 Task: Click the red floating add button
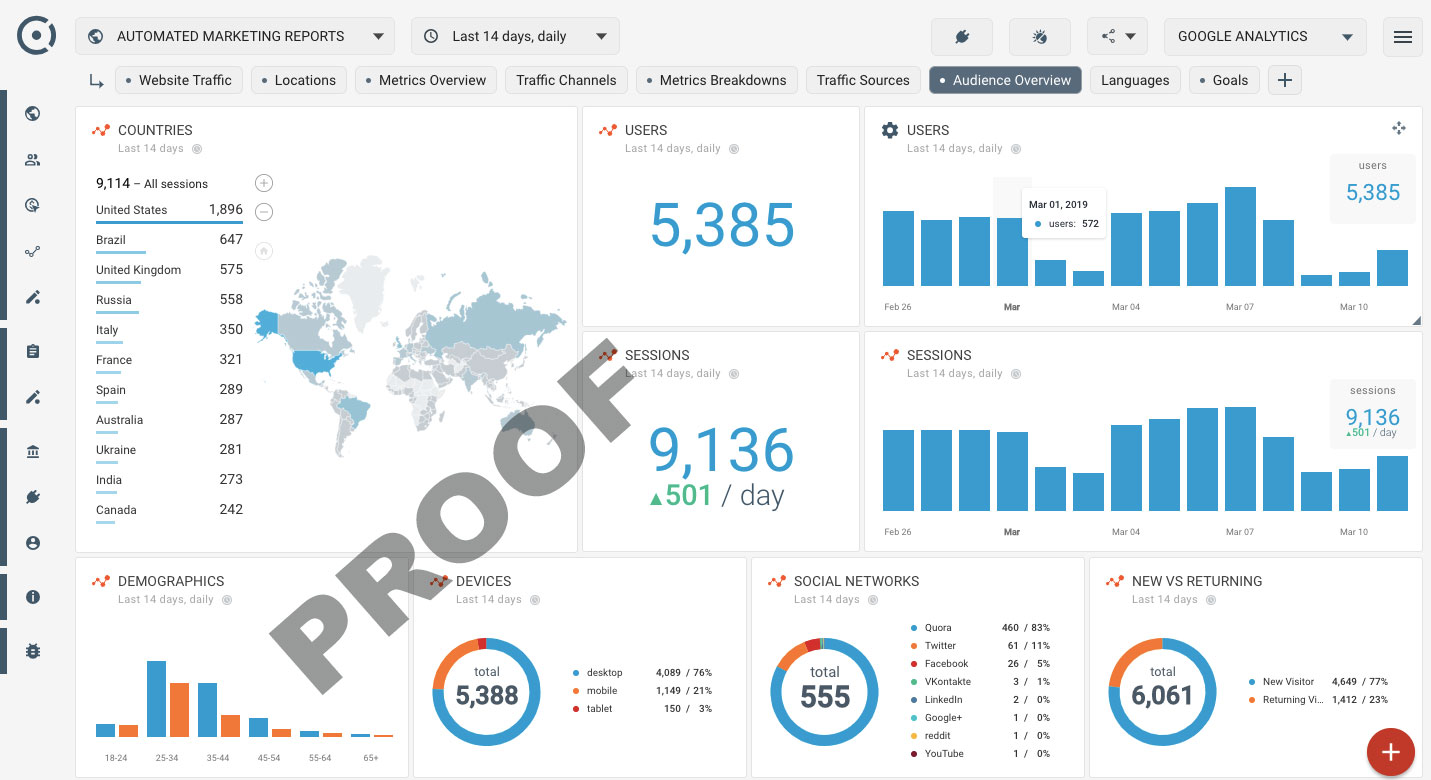point(1390,752)
